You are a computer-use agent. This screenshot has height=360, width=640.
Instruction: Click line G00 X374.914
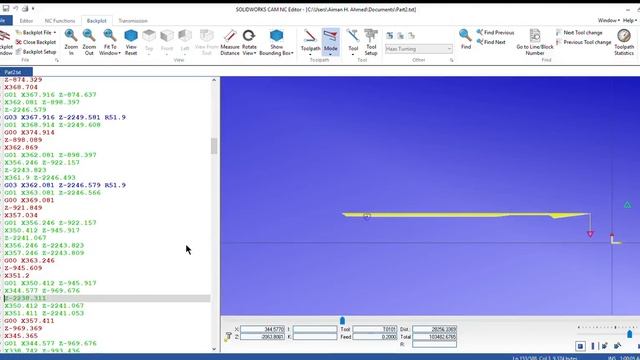pyautogui.click(x=29, y=132)
